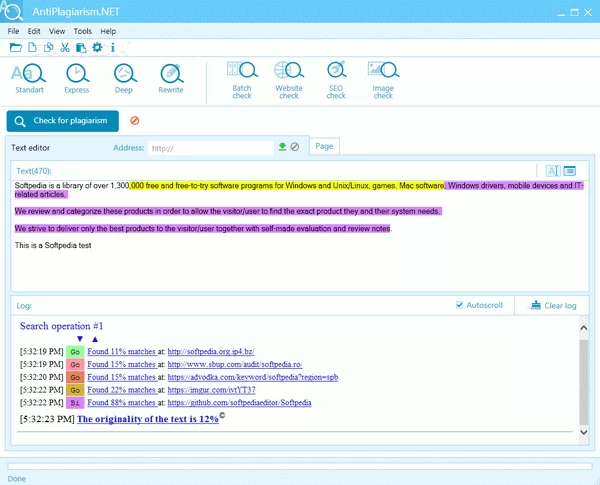
Task: Open Batch check tool
Action: coord(242,80)
